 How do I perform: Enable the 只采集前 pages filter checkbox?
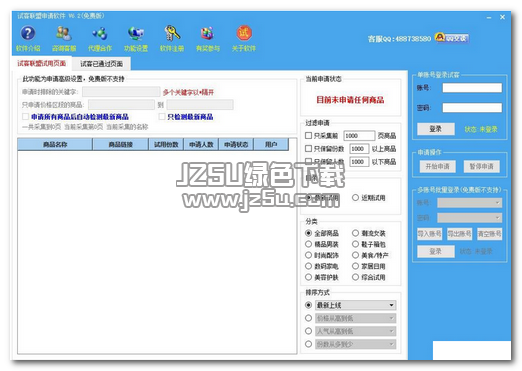tap(309, 136)
